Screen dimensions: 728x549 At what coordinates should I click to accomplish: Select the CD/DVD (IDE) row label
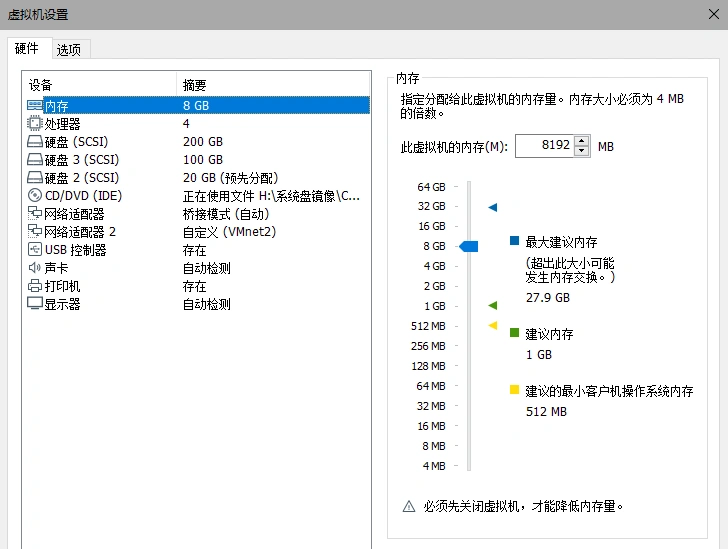coord(84,196)
